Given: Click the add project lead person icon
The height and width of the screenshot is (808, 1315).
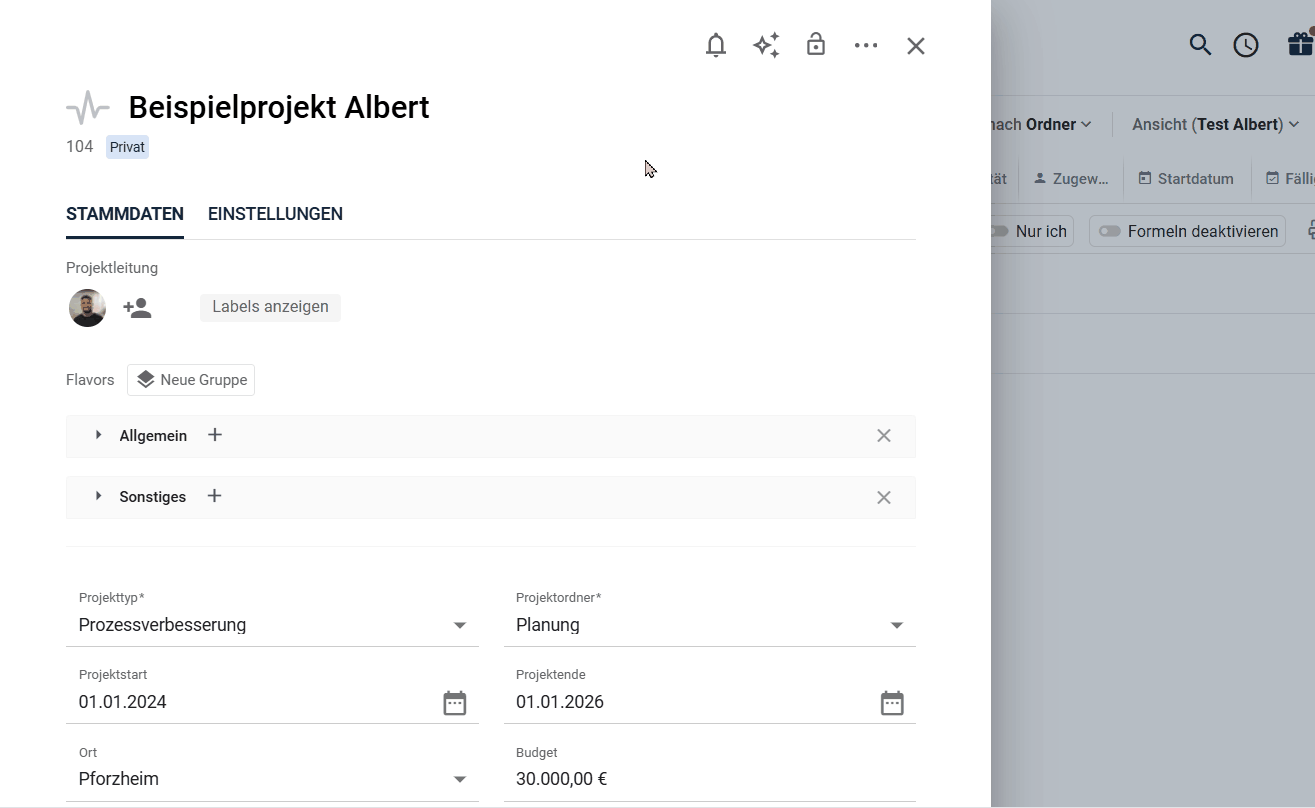Looking at the screenshot, I should 137,308.
